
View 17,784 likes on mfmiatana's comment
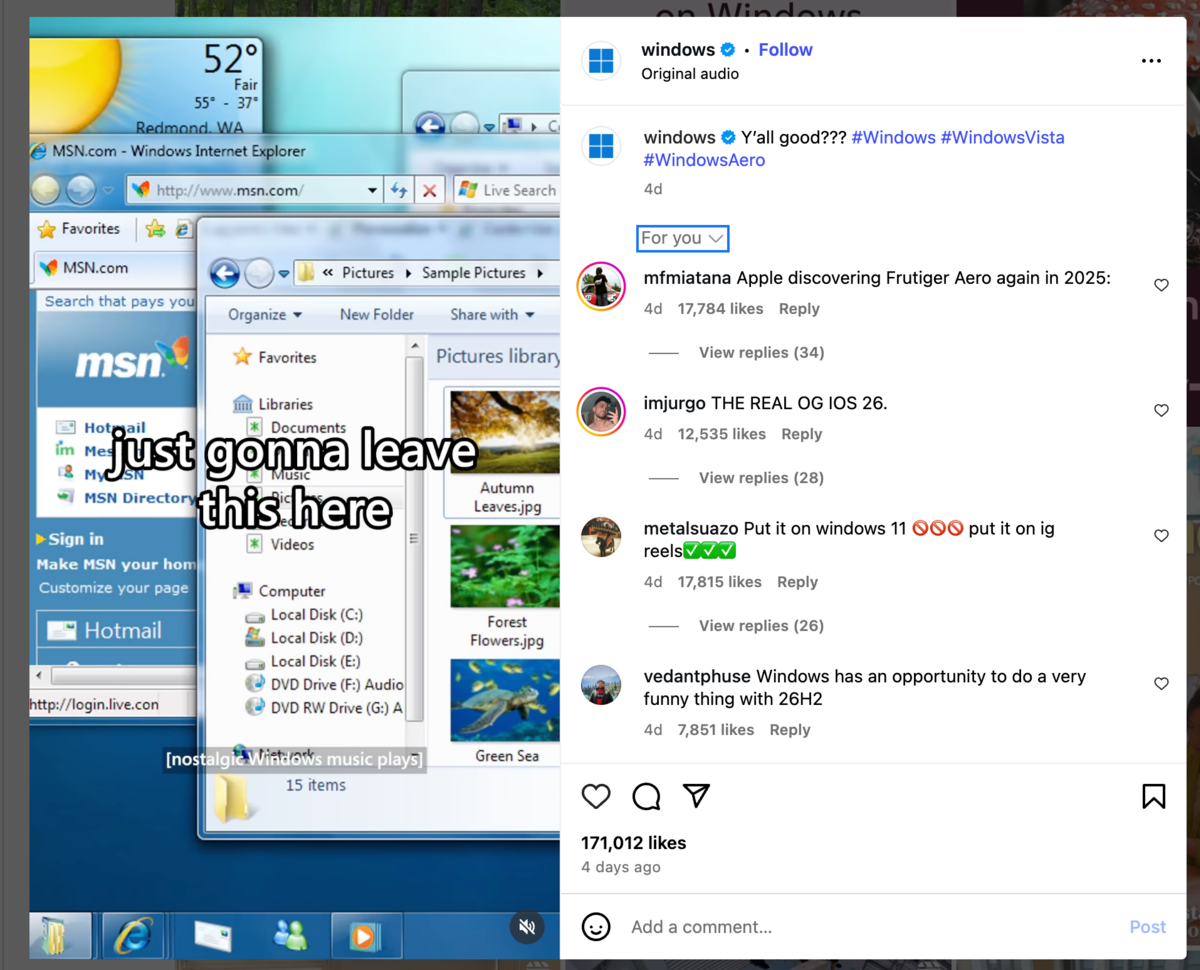point(720,309)
